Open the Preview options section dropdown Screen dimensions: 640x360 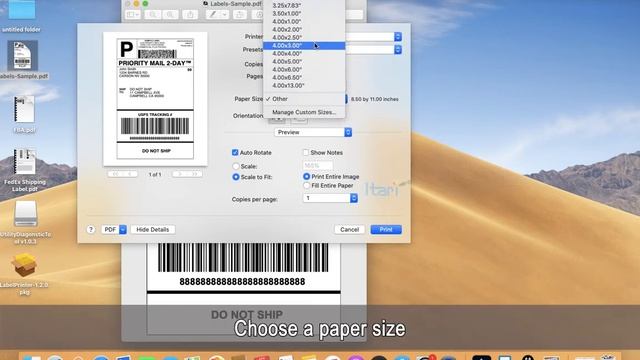(x=313, y=132)
